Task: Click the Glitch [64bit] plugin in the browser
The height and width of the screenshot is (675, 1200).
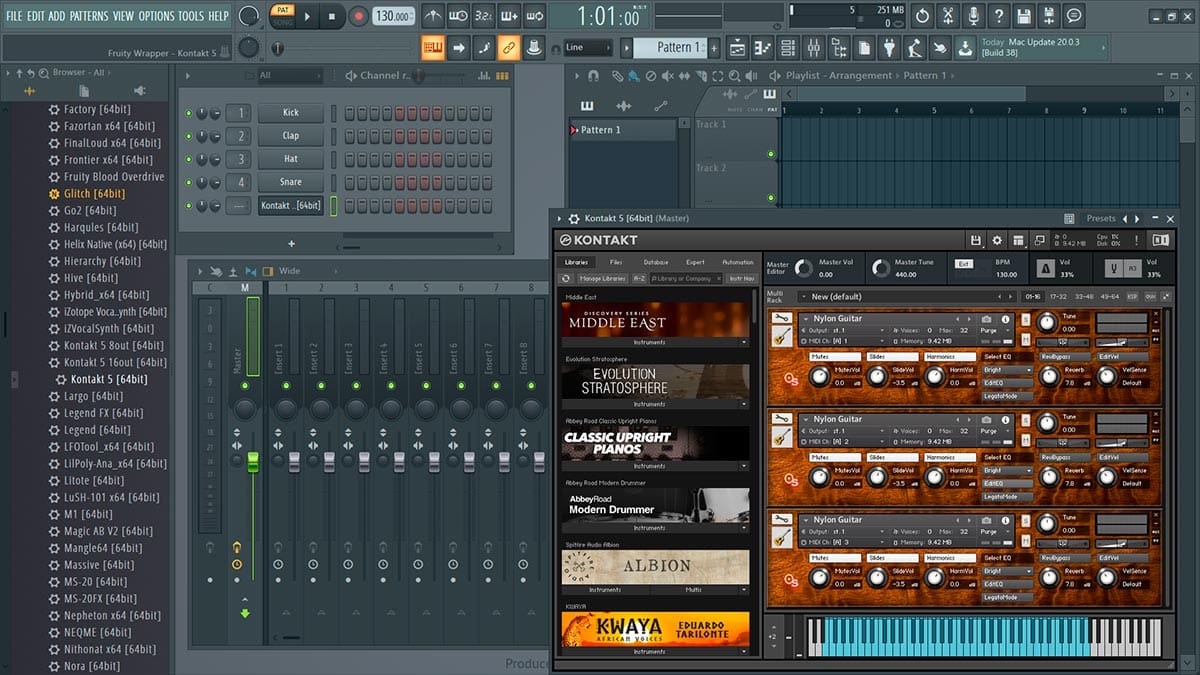Action: [x=94, y=194]
